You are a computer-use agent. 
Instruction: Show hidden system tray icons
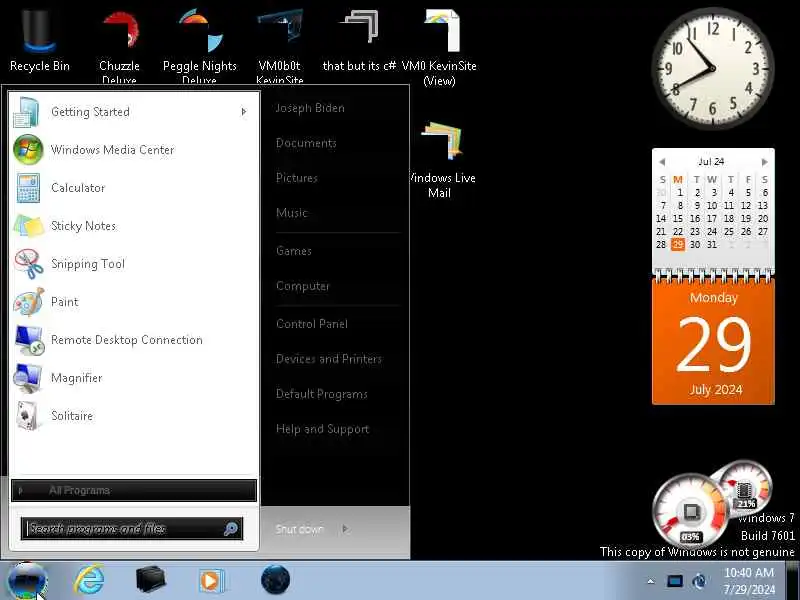coord(651,581)
